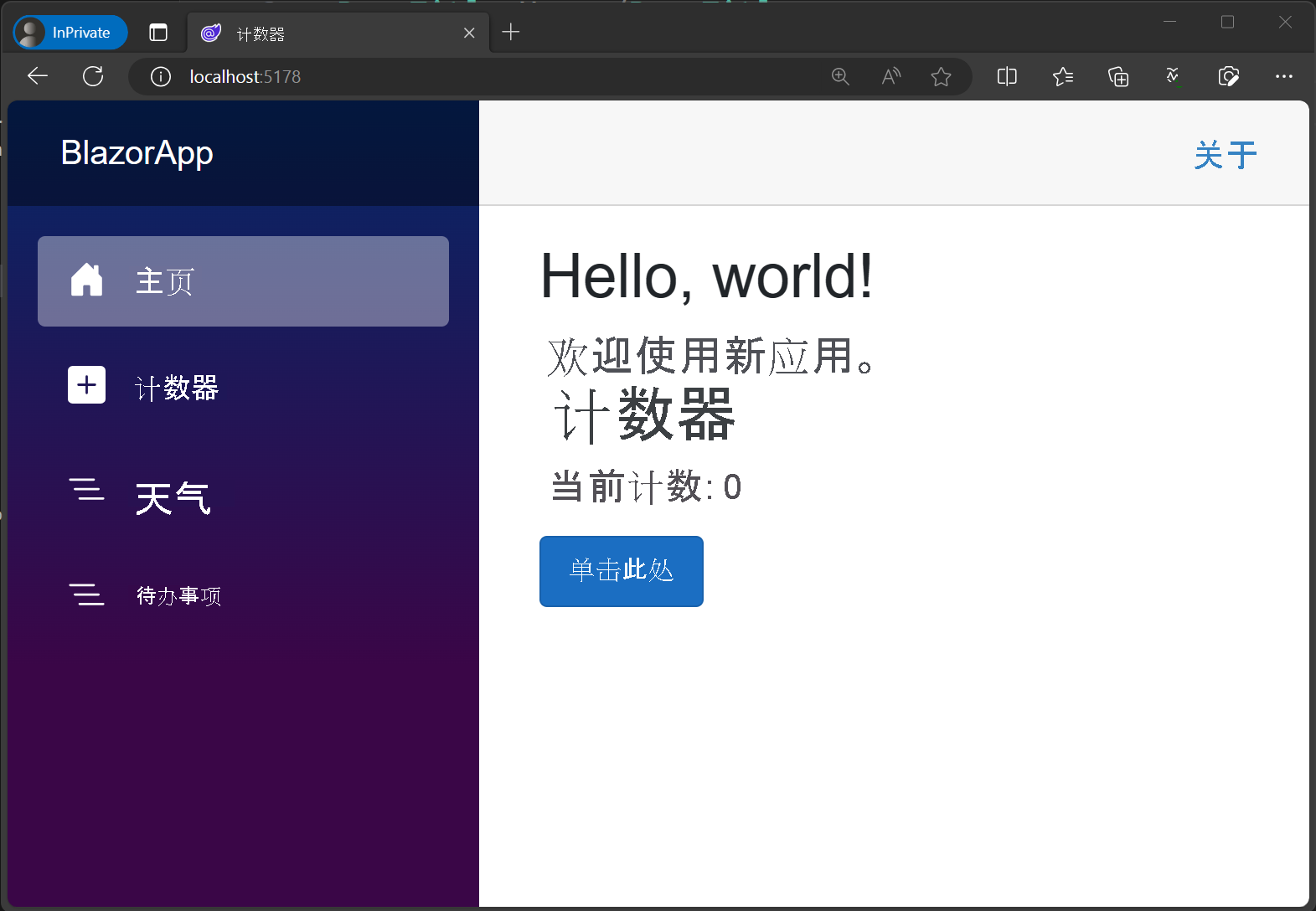Minimize the browser window
The height and width of the screenshot is (911, 1316).
pyautogui.click(x=1170, y=22)
